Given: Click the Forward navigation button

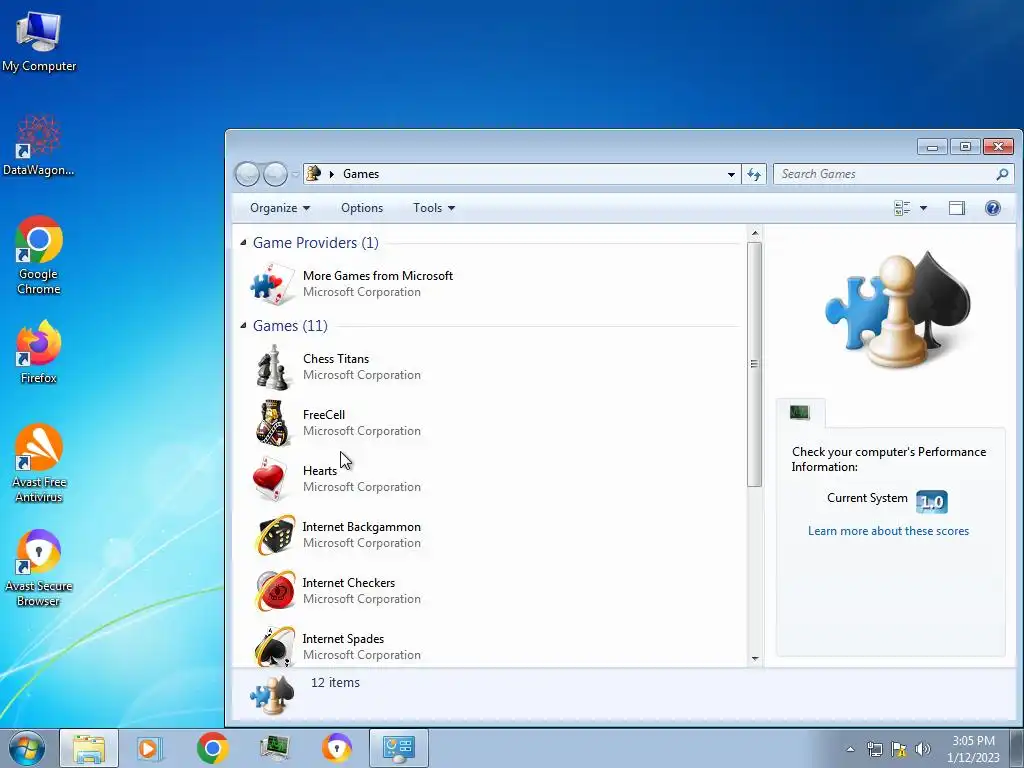Looking at the screenshot, I should click(275, 174).
